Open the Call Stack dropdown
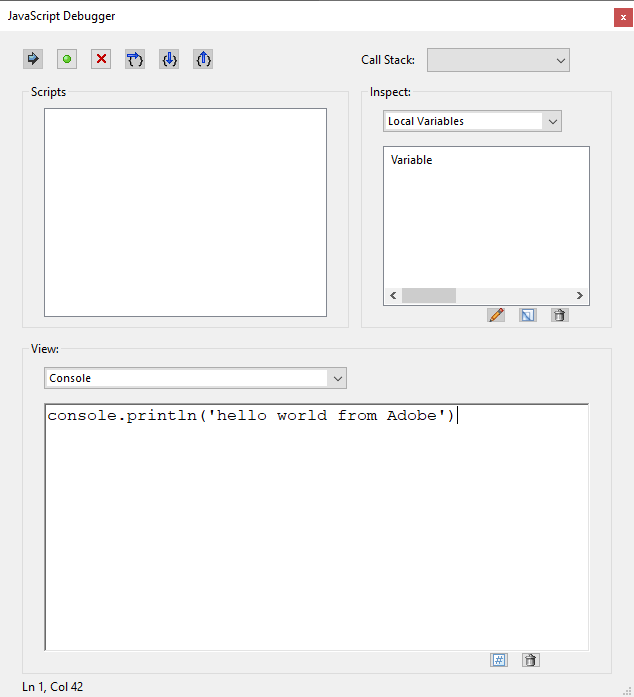634x697 pixels. 498,60
